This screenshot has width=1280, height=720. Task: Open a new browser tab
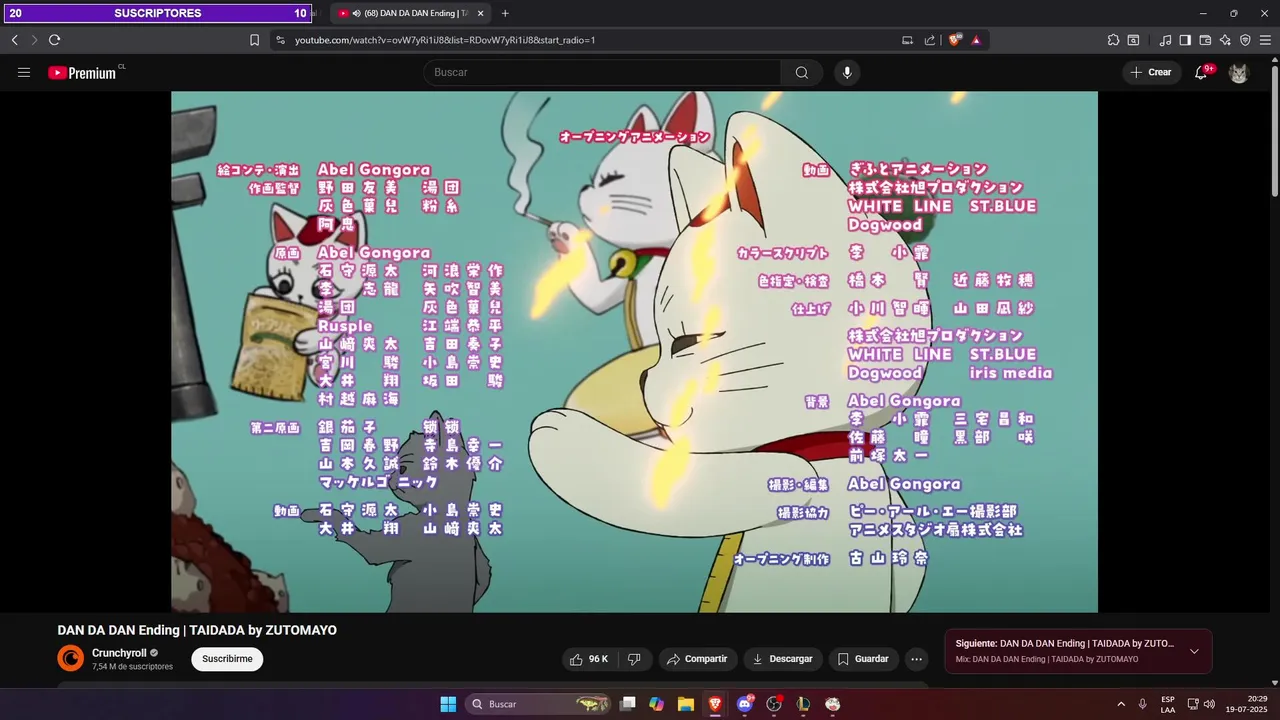[x=505, y=13]
